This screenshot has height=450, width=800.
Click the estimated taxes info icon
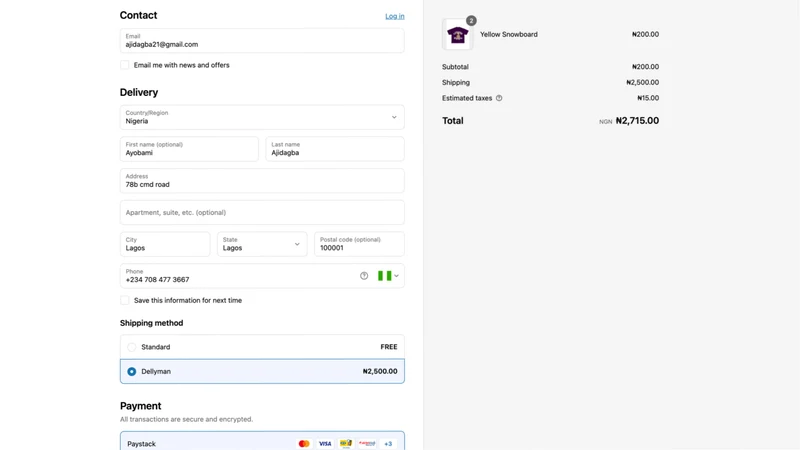tap(499, 98)
